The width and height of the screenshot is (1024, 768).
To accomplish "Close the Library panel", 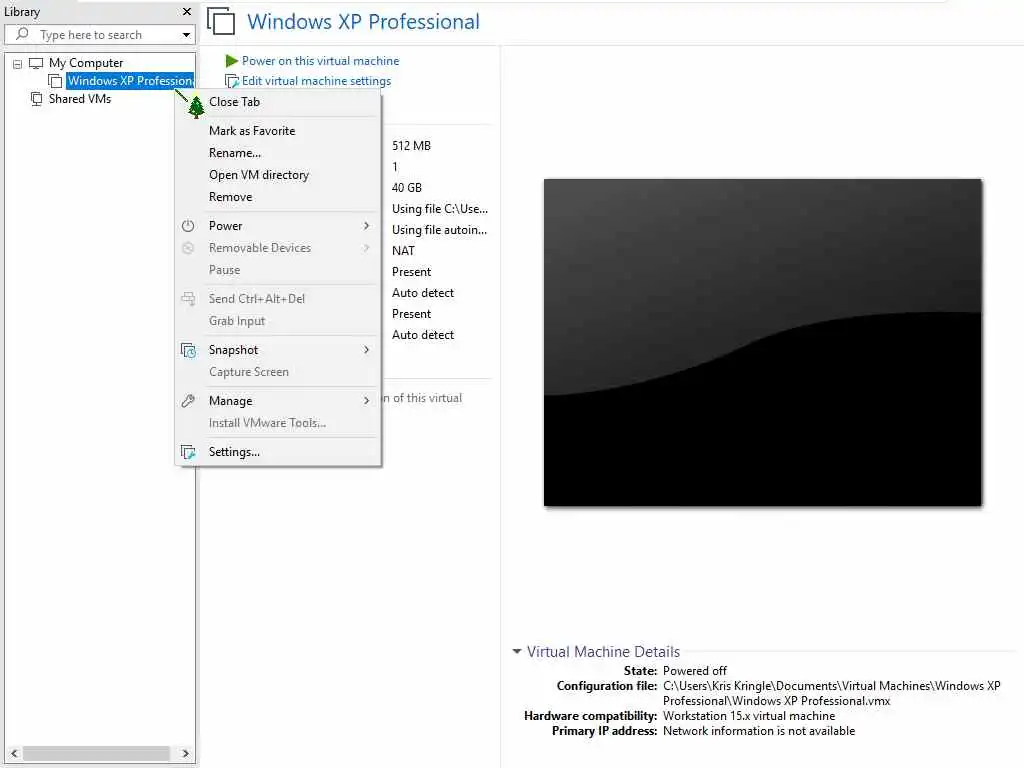I will click(187, 12).
